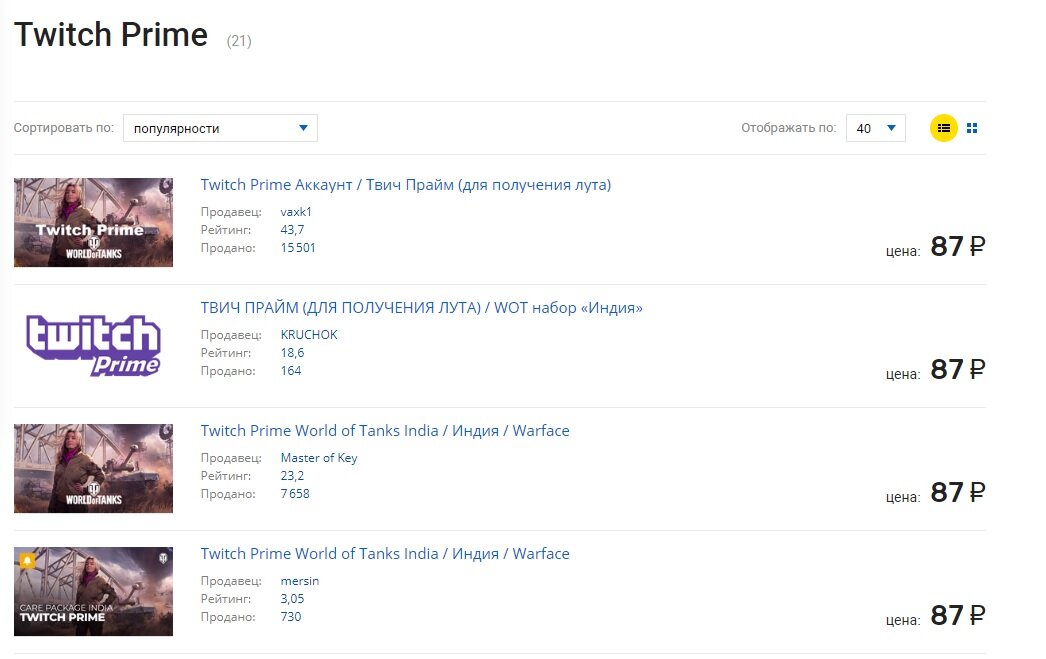Open mersin's Twitch Prime India listing
This screenshot has height=659, width=1046.
(x=385, y=554)
